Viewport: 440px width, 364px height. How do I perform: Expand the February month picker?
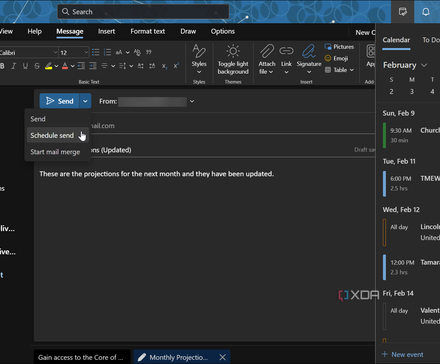[x=424, y=65]
